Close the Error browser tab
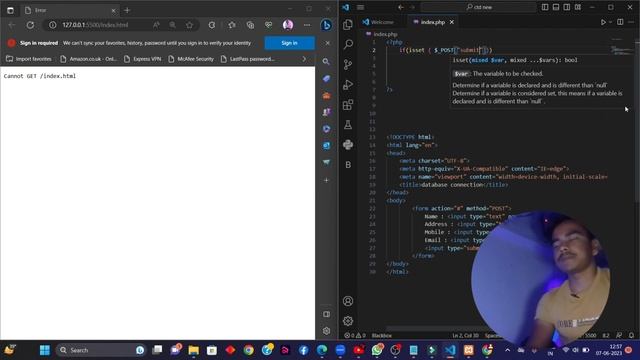 click(x=113, y=10)
